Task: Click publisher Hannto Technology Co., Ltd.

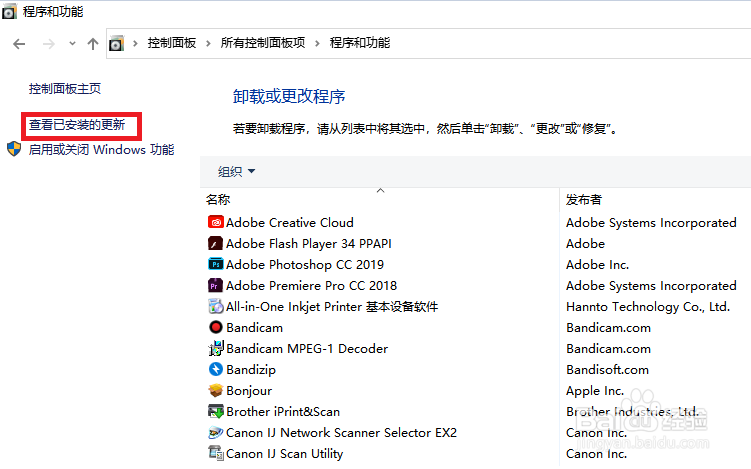Action: tap(648, 307)
